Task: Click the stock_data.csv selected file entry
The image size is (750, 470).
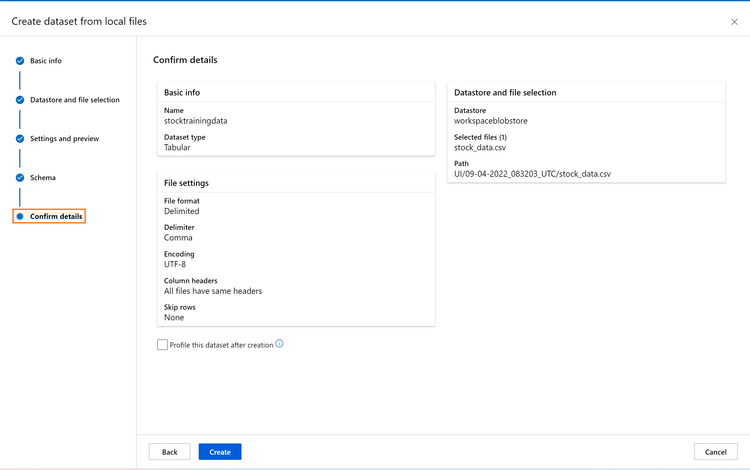Action: pos(480,148)
